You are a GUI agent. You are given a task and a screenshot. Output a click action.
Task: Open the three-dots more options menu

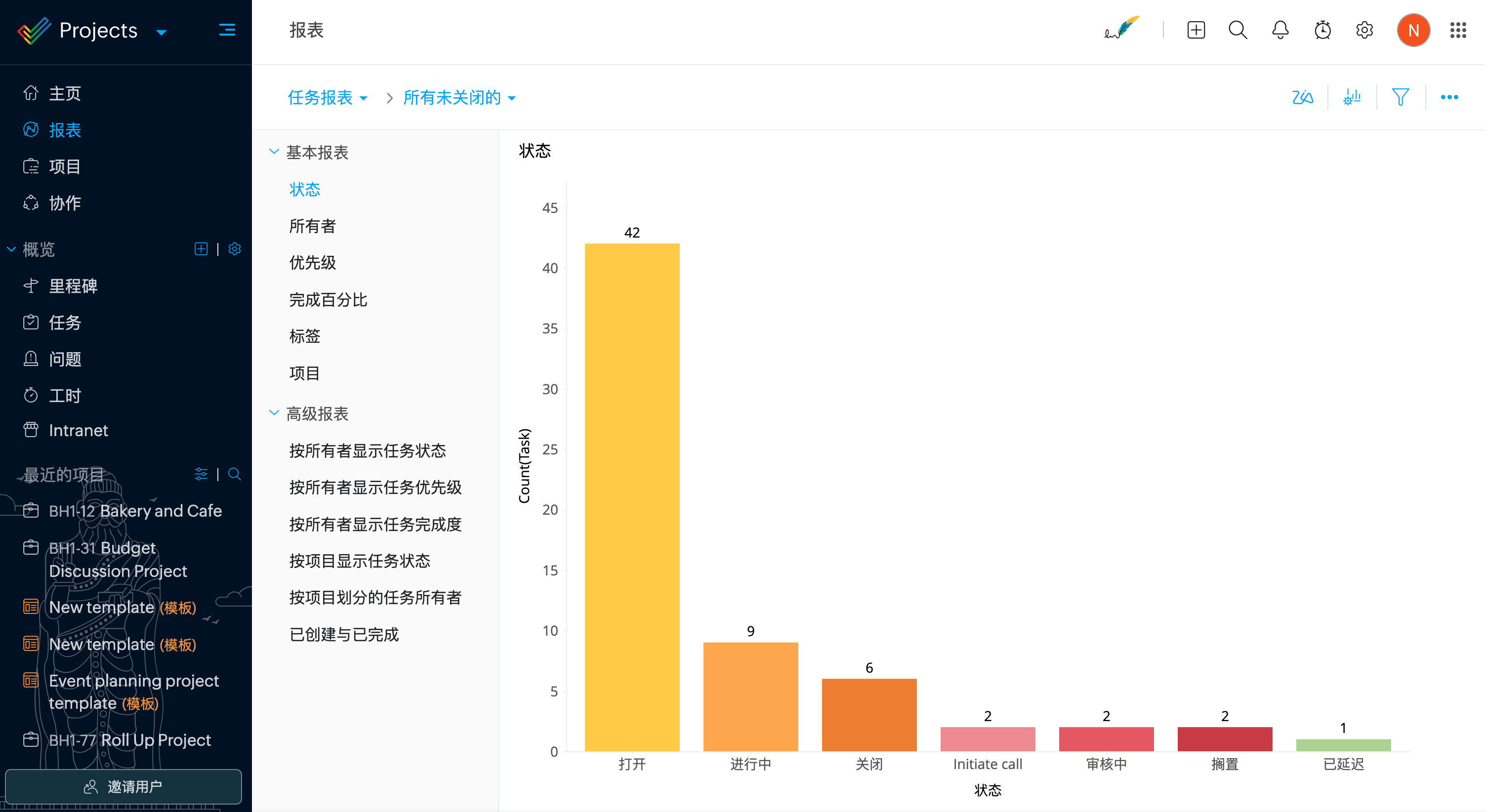1449,97
